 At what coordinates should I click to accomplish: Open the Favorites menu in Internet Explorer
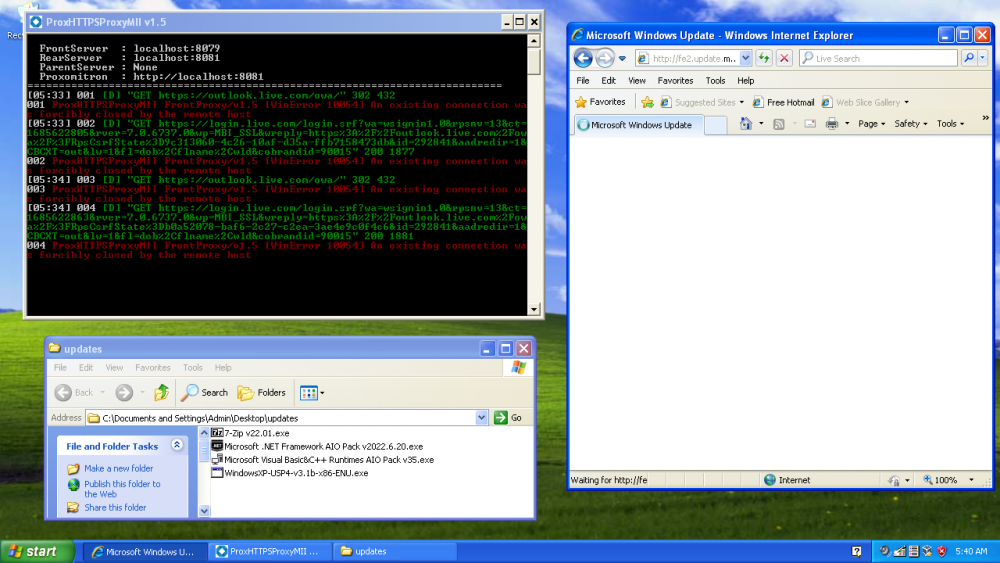pyautogui.click(x=675, y=80)
